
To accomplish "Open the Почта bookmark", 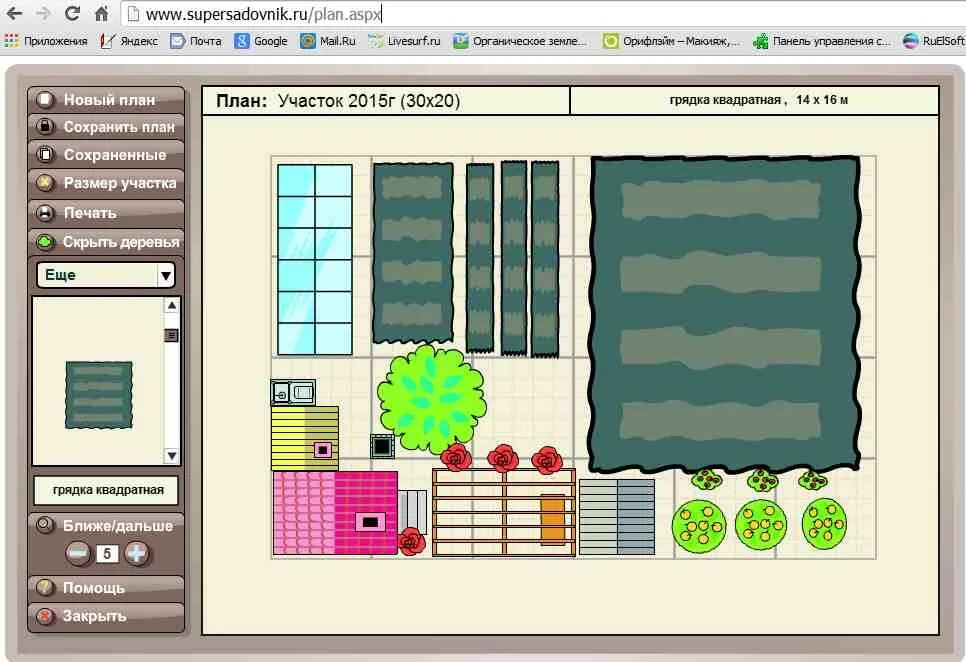I will [196, 41].
